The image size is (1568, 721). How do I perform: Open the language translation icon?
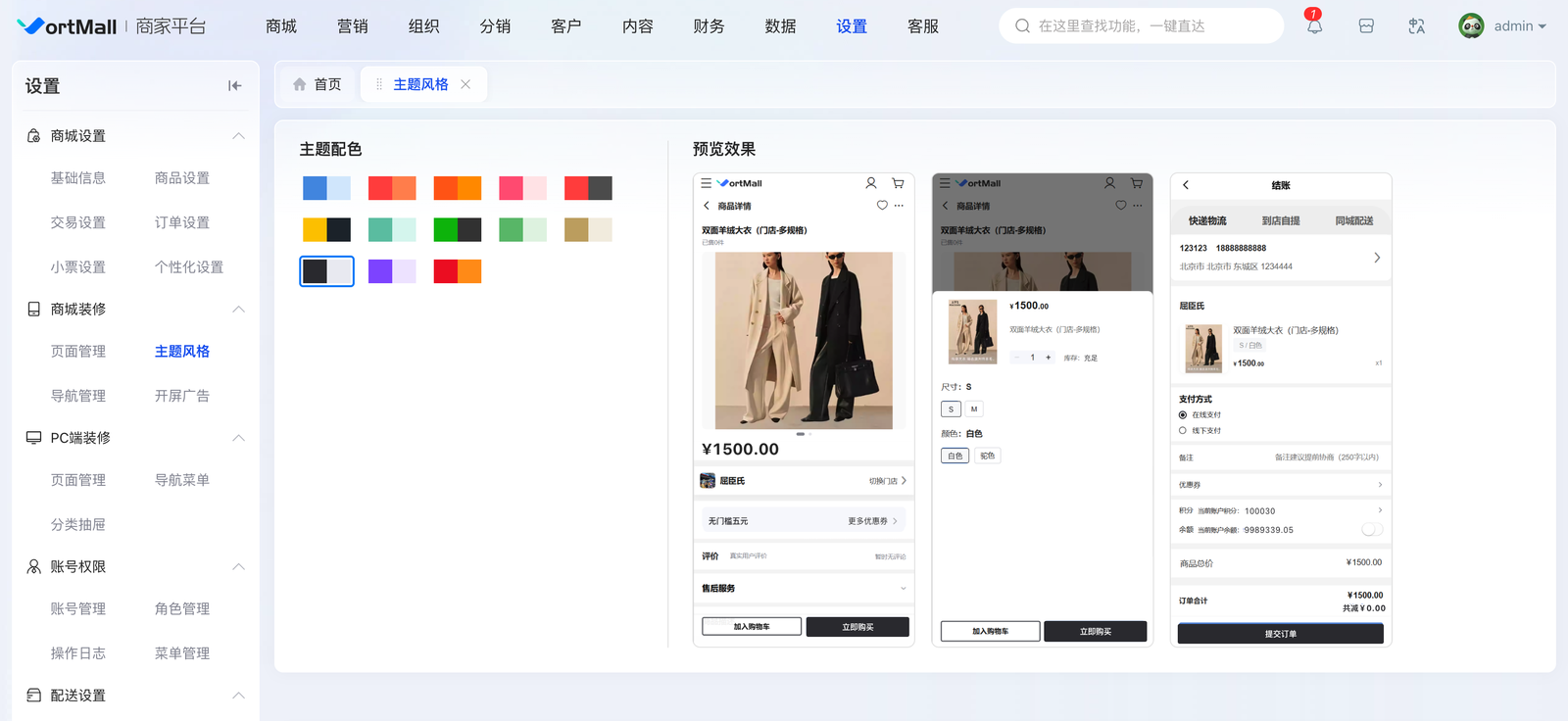coord(1416,26)
